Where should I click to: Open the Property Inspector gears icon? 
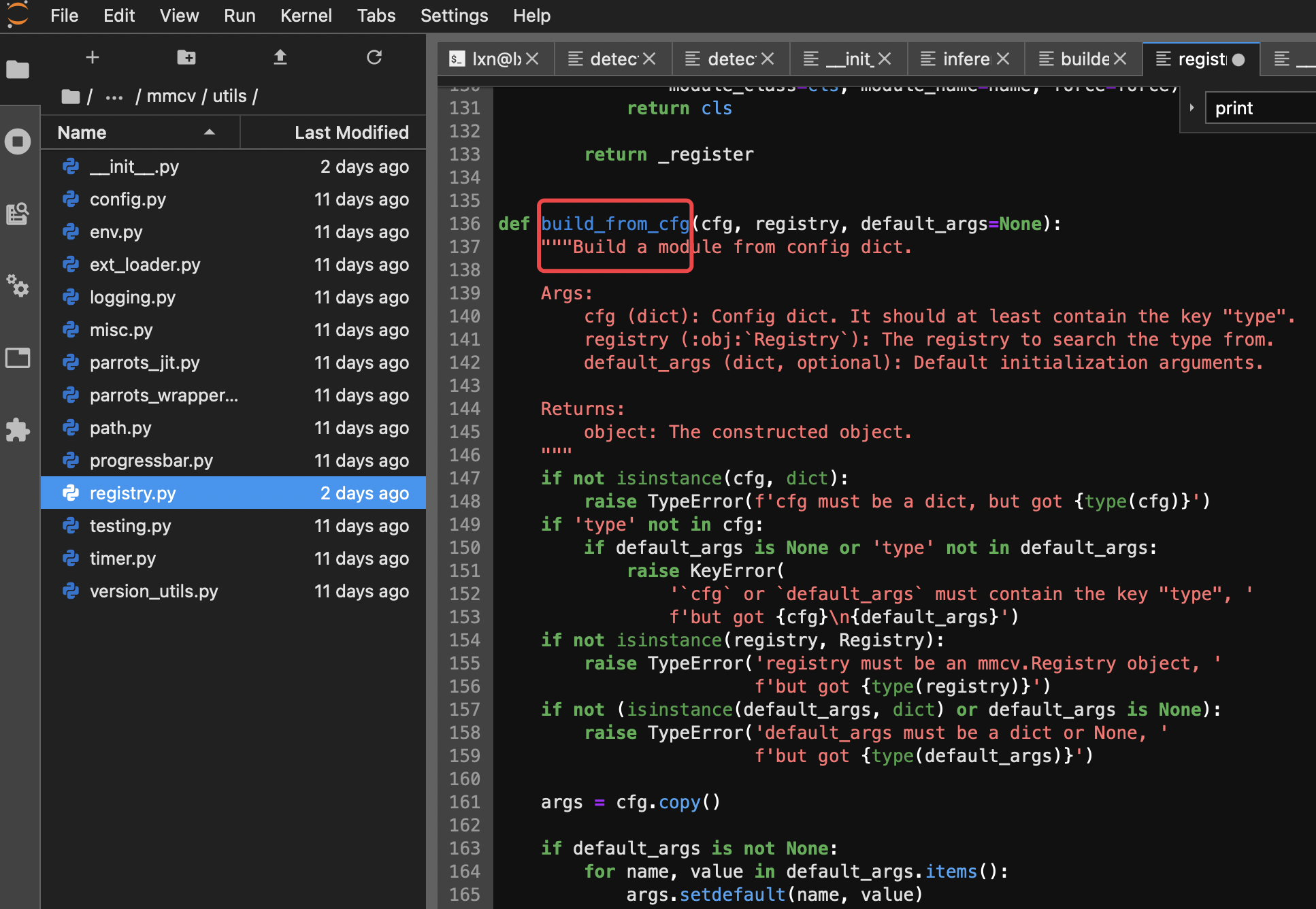coord(18,286)
